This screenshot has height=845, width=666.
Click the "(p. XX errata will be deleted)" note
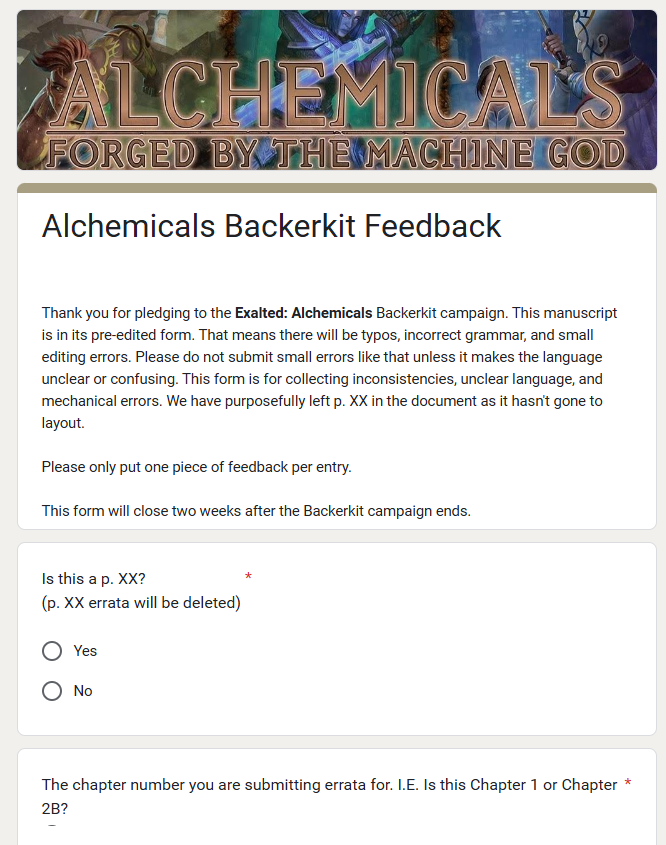pos(141,603)
